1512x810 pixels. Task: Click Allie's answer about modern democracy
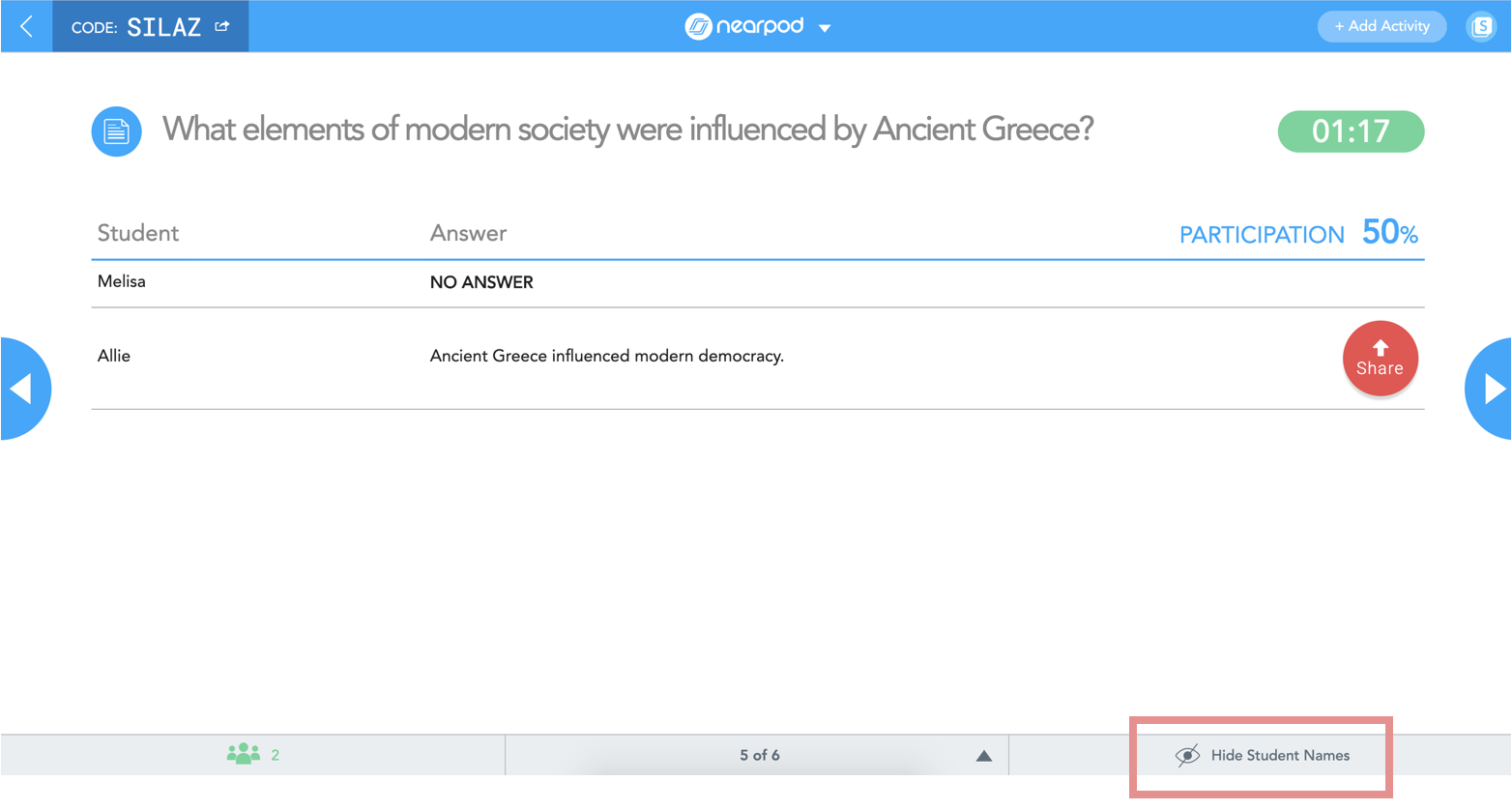click(606, 356)
